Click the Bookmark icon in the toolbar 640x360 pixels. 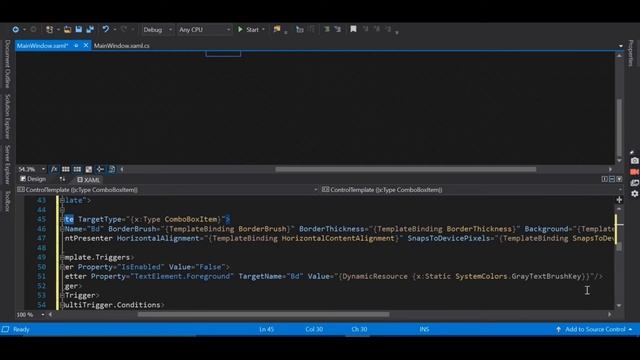pyautogui.click(x=353, y=29)
